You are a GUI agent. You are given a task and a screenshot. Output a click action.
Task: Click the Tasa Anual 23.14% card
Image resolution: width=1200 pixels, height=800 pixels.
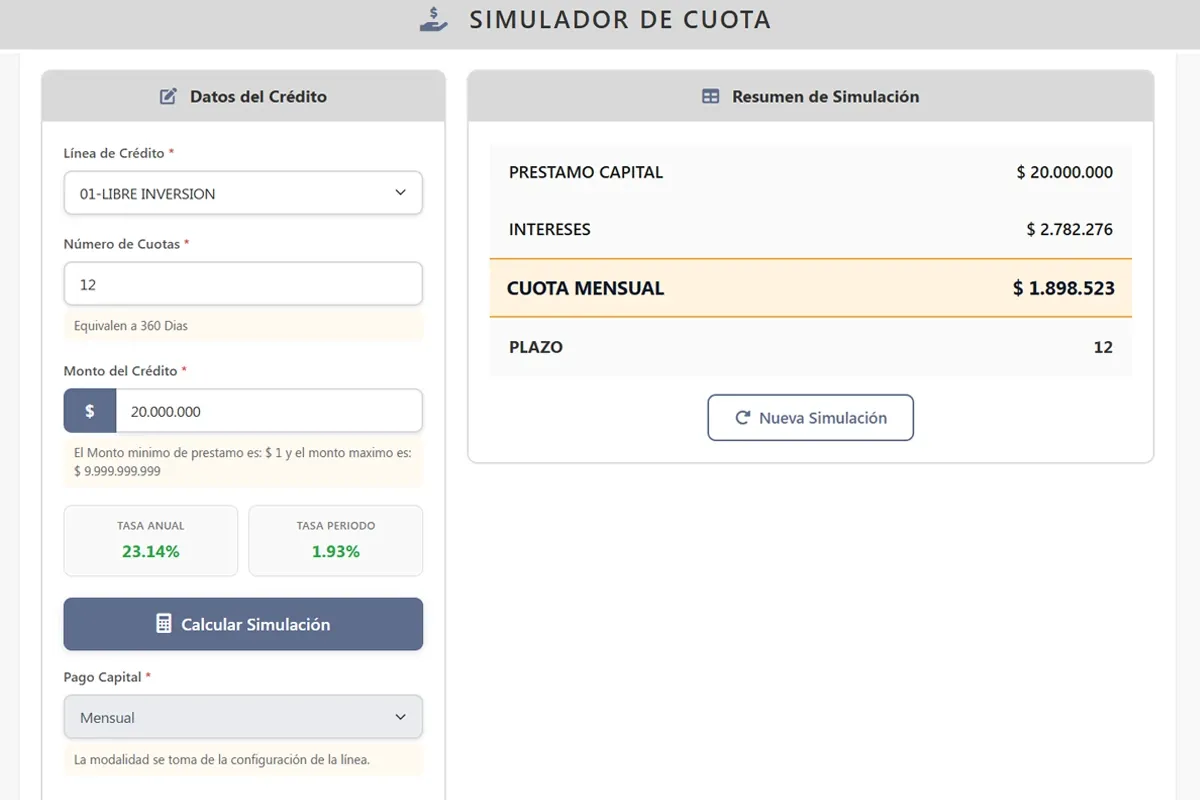[x=151, y=540]
